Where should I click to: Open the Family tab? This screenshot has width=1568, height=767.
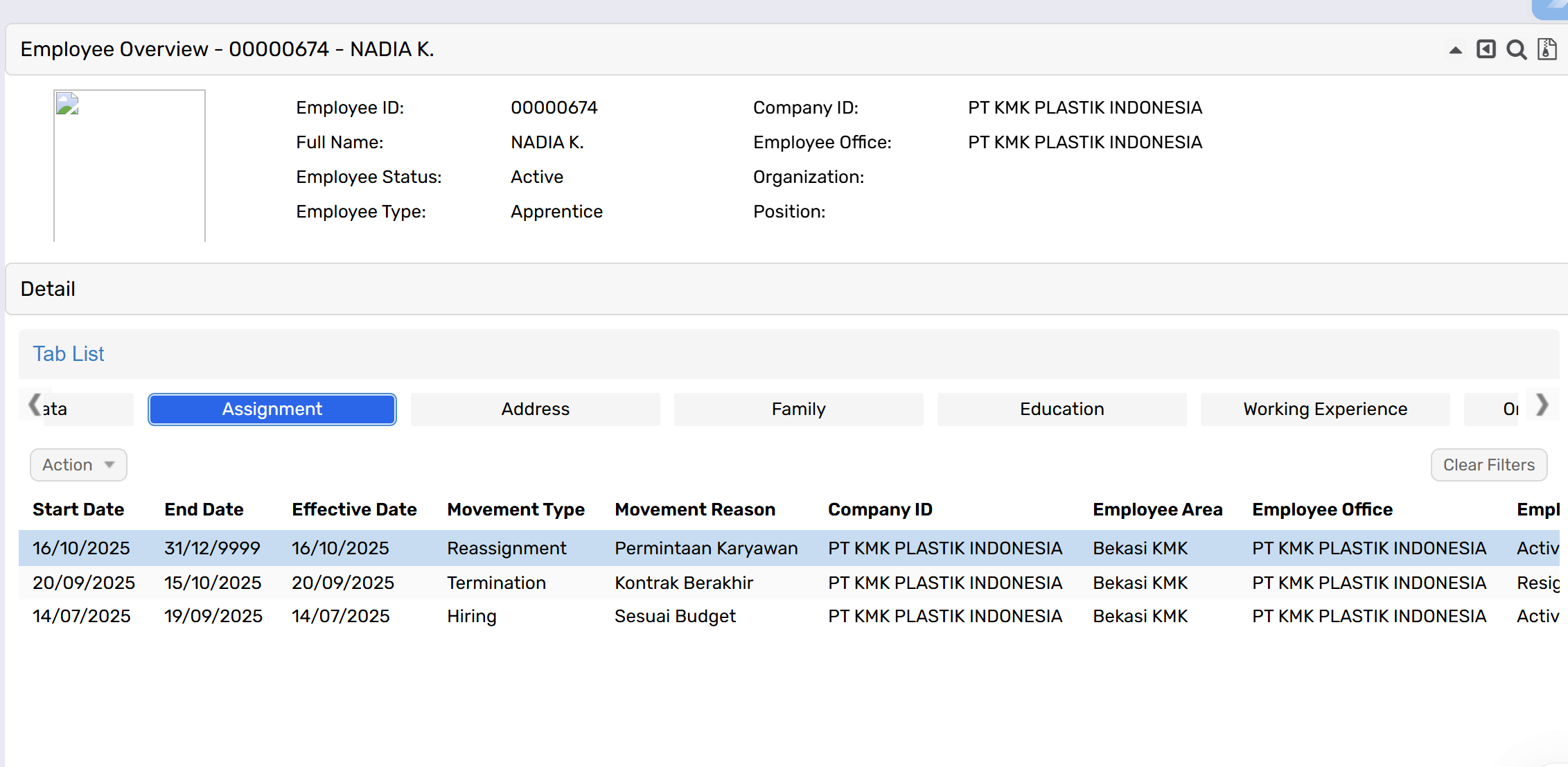click(x=798, y=409)
